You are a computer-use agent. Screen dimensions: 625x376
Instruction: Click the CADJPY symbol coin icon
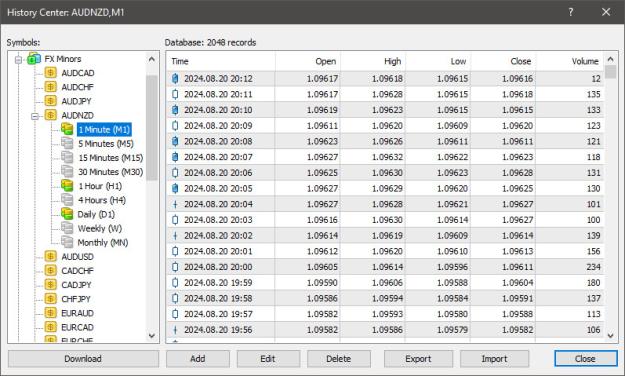coord(51,285)
